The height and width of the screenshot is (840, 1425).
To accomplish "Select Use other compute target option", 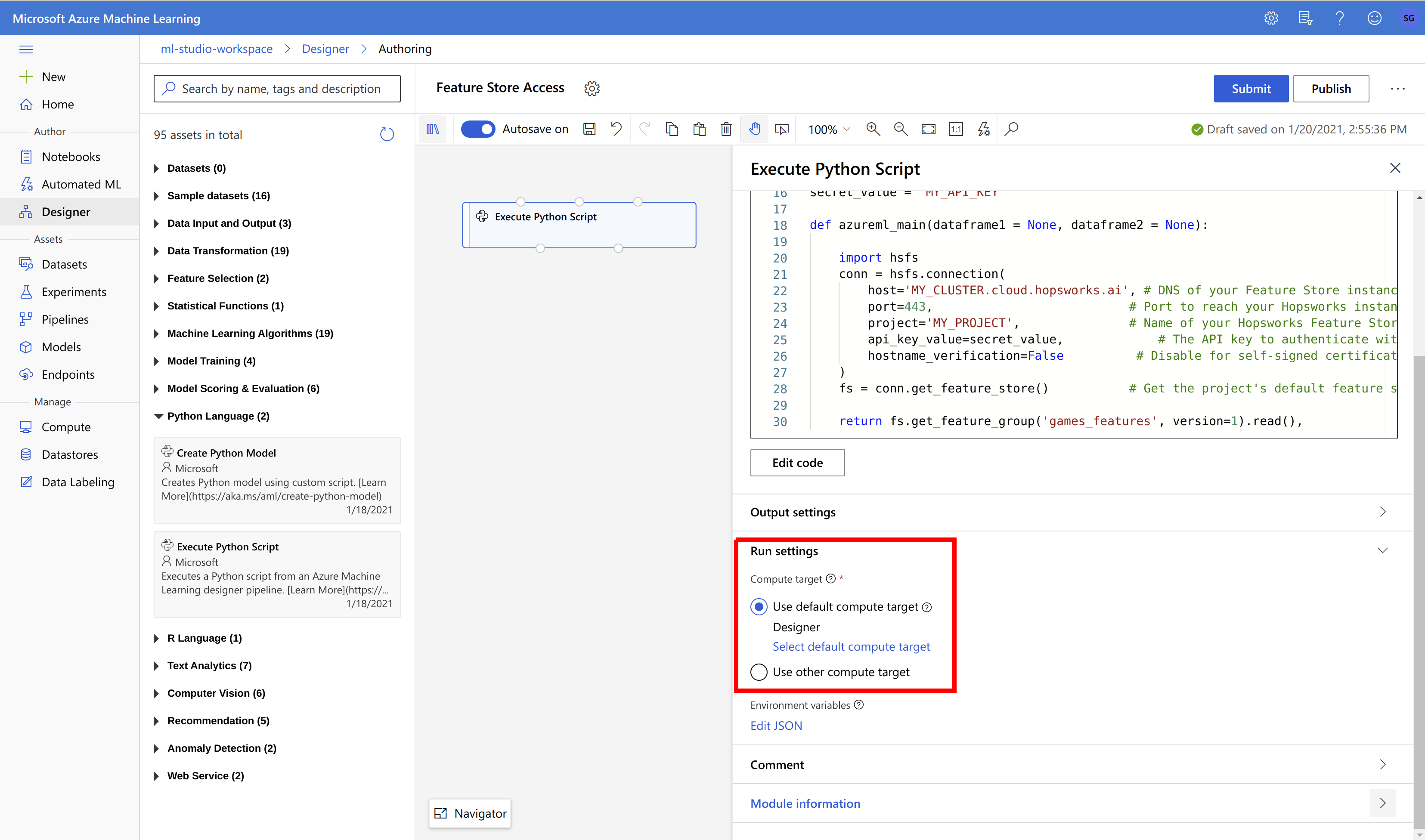I will (759, 672).
